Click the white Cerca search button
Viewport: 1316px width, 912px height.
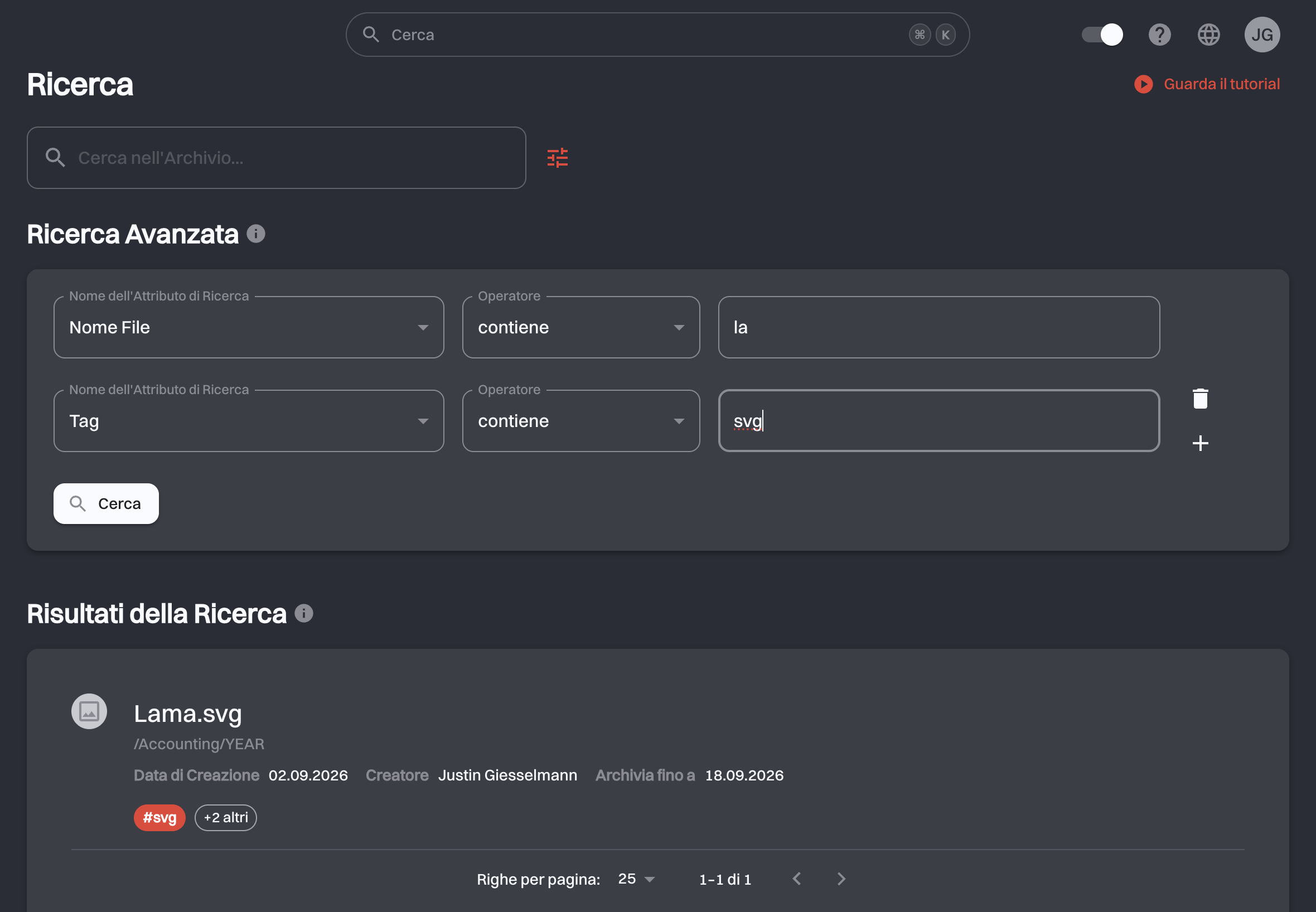(x=107, y=504)
